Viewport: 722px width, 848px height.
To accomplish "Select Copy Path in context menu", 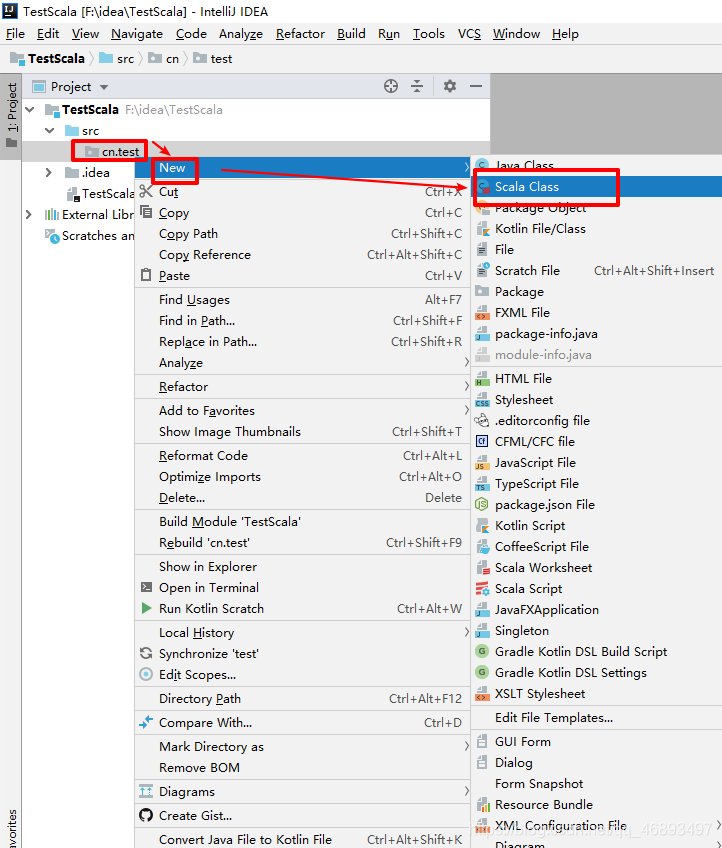I will coord(303,234).
